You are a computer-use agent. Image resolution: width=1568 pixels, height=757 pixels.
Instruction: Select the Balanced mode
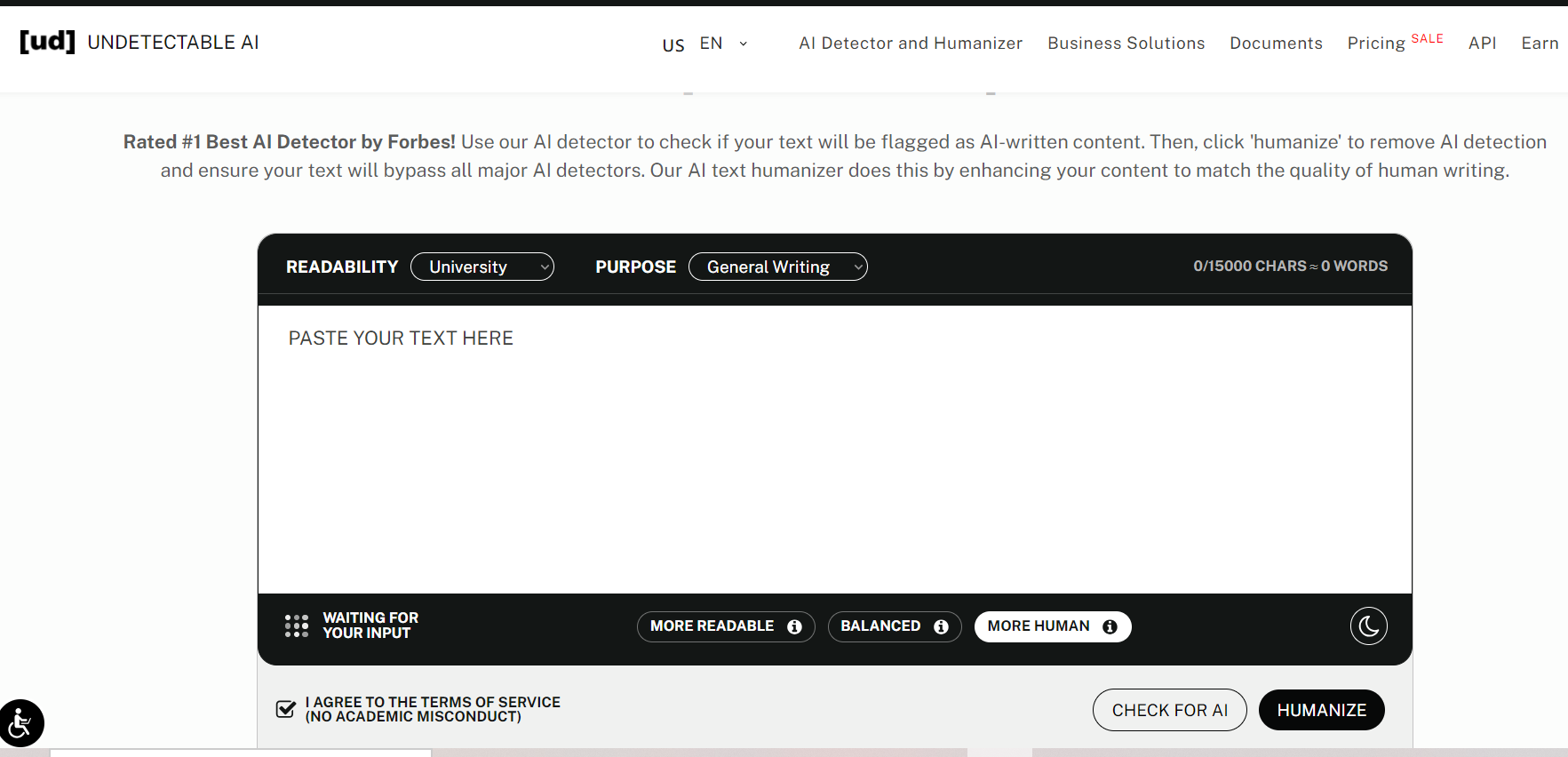(880, 626)
